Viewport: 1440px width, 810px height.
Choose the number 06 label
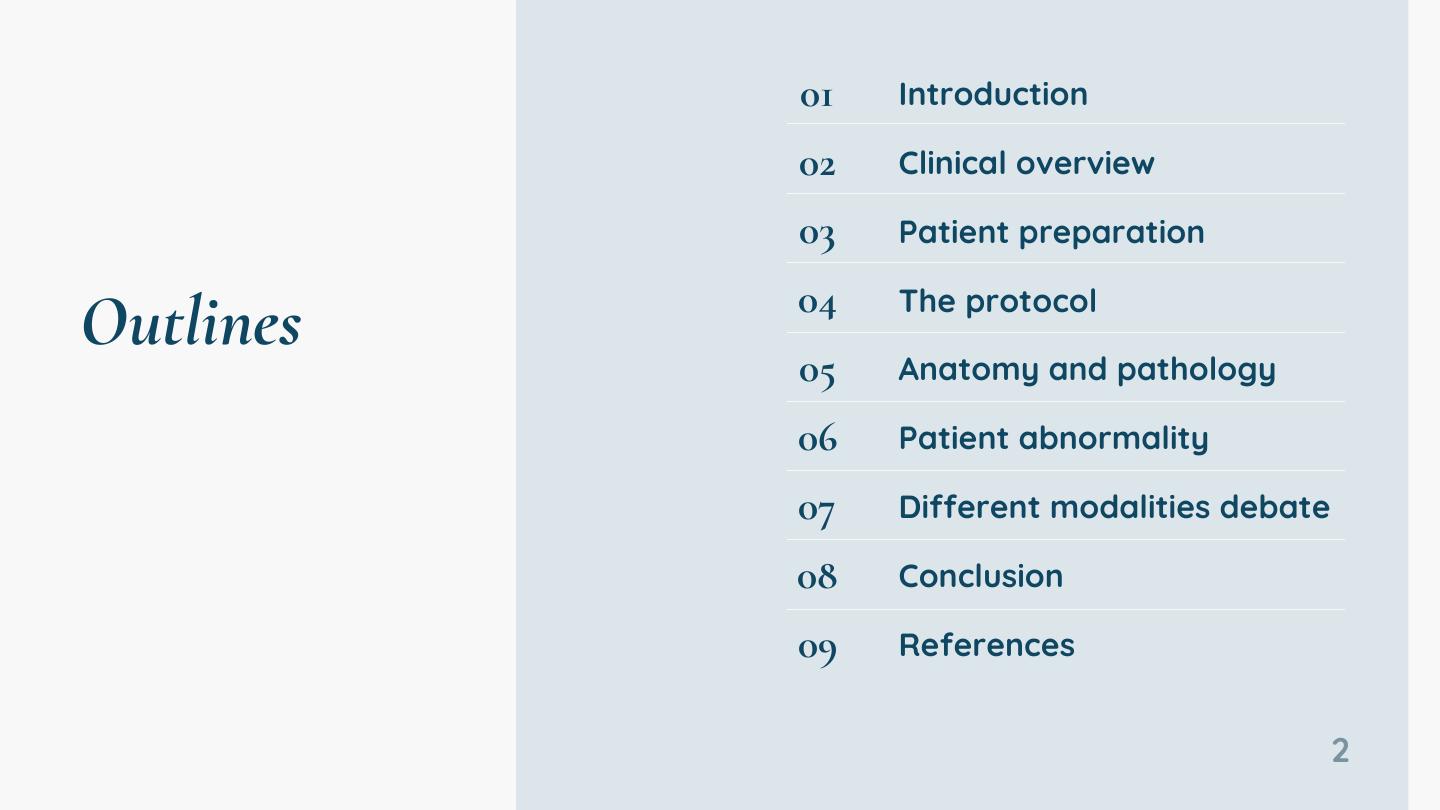pyautogui.click(x=816, y=439)
